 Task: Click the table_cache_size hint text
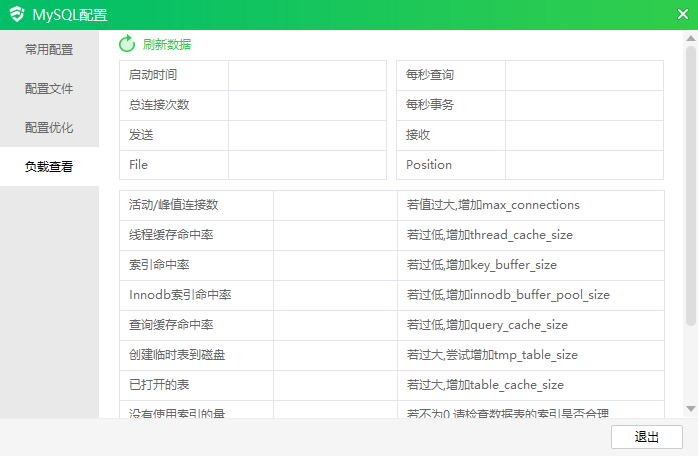(x=485, y=385)
